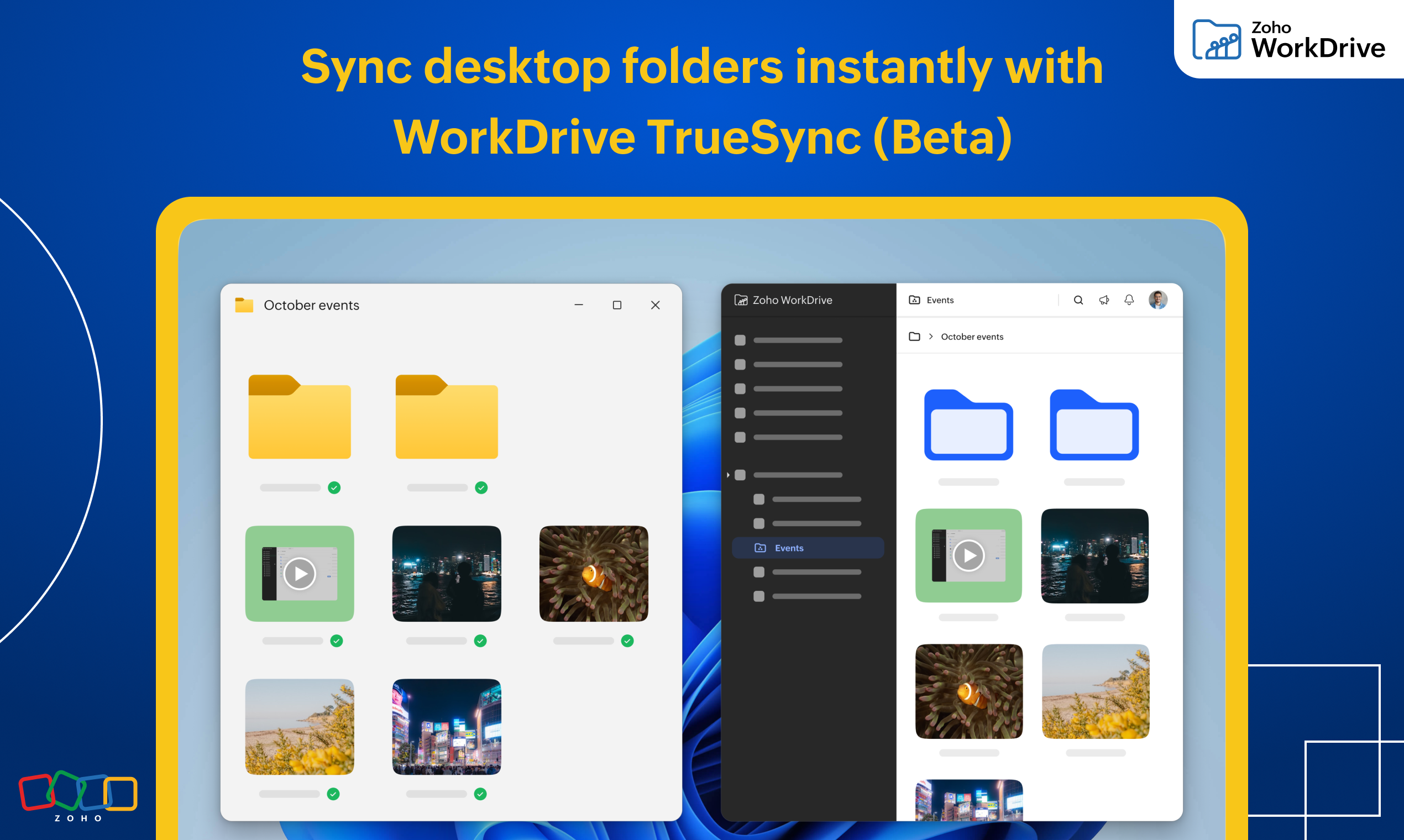The width and height of the screenshot is (1404, 840).
Task: Expand the collapsed sidebar tree arrow
Action: [x=728, y=475]
